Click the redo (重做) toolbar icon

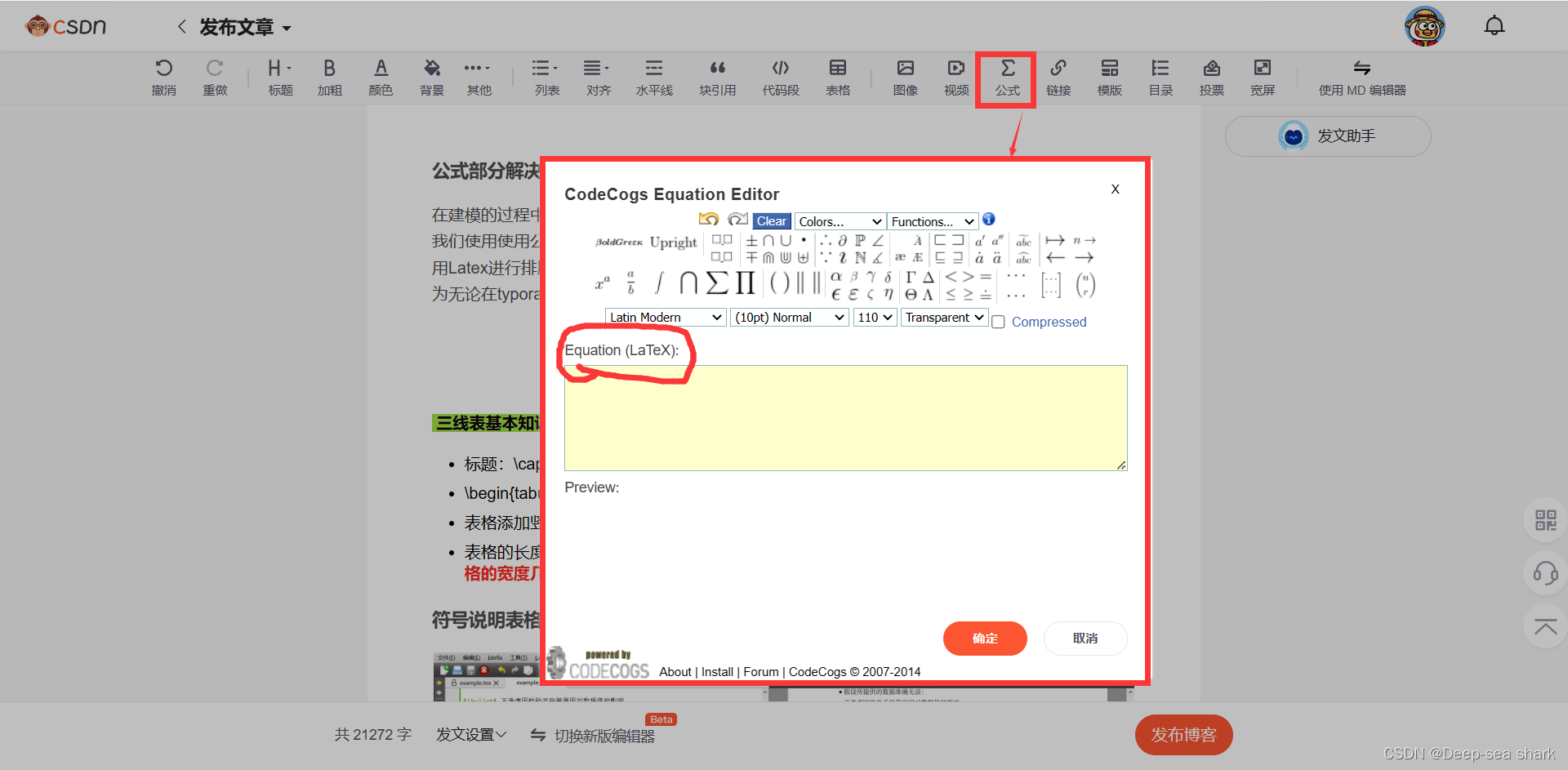tap(215, 78)
